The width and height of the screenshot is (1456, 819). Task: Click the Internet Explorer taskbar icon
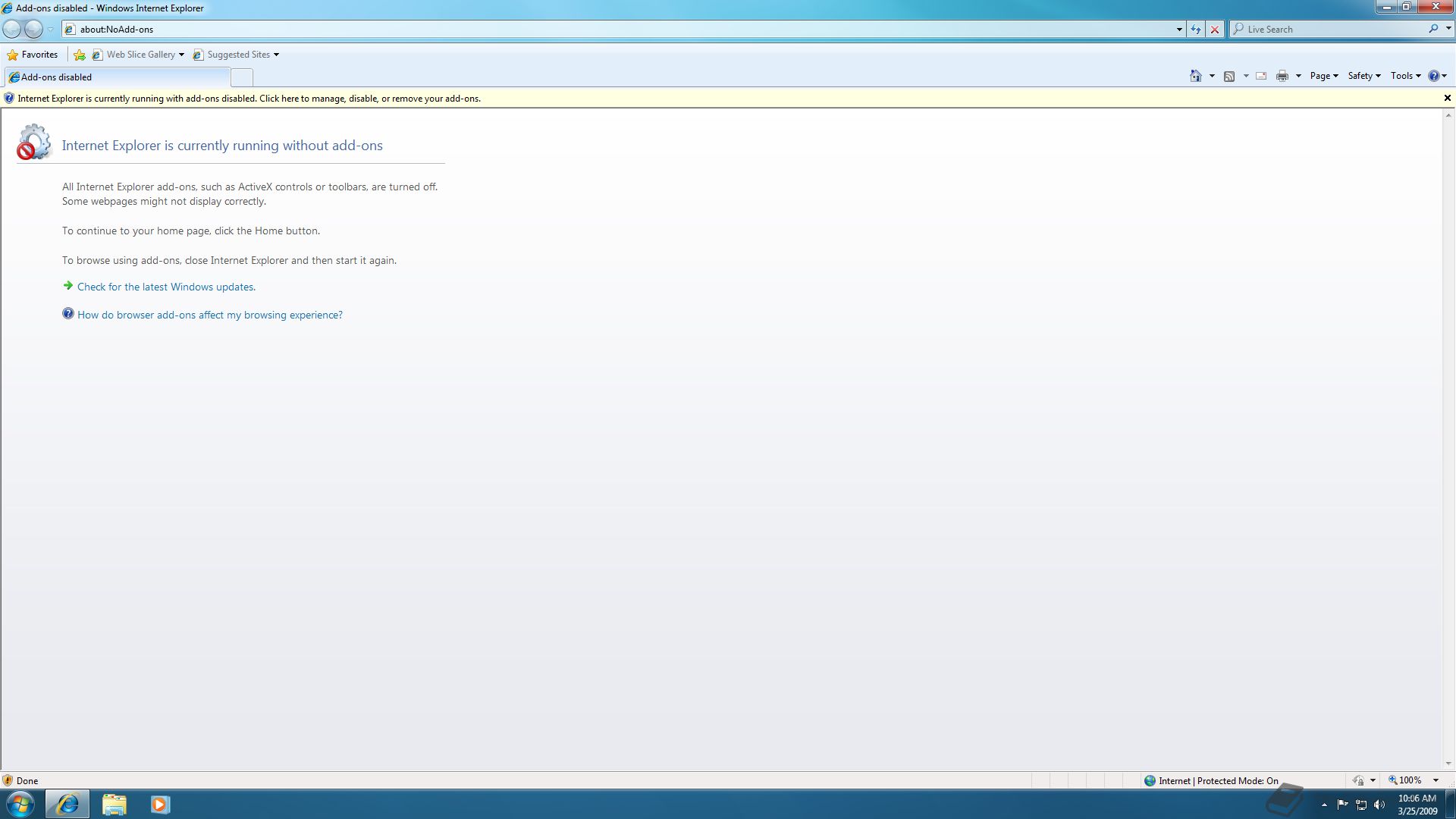click(67, 804)
